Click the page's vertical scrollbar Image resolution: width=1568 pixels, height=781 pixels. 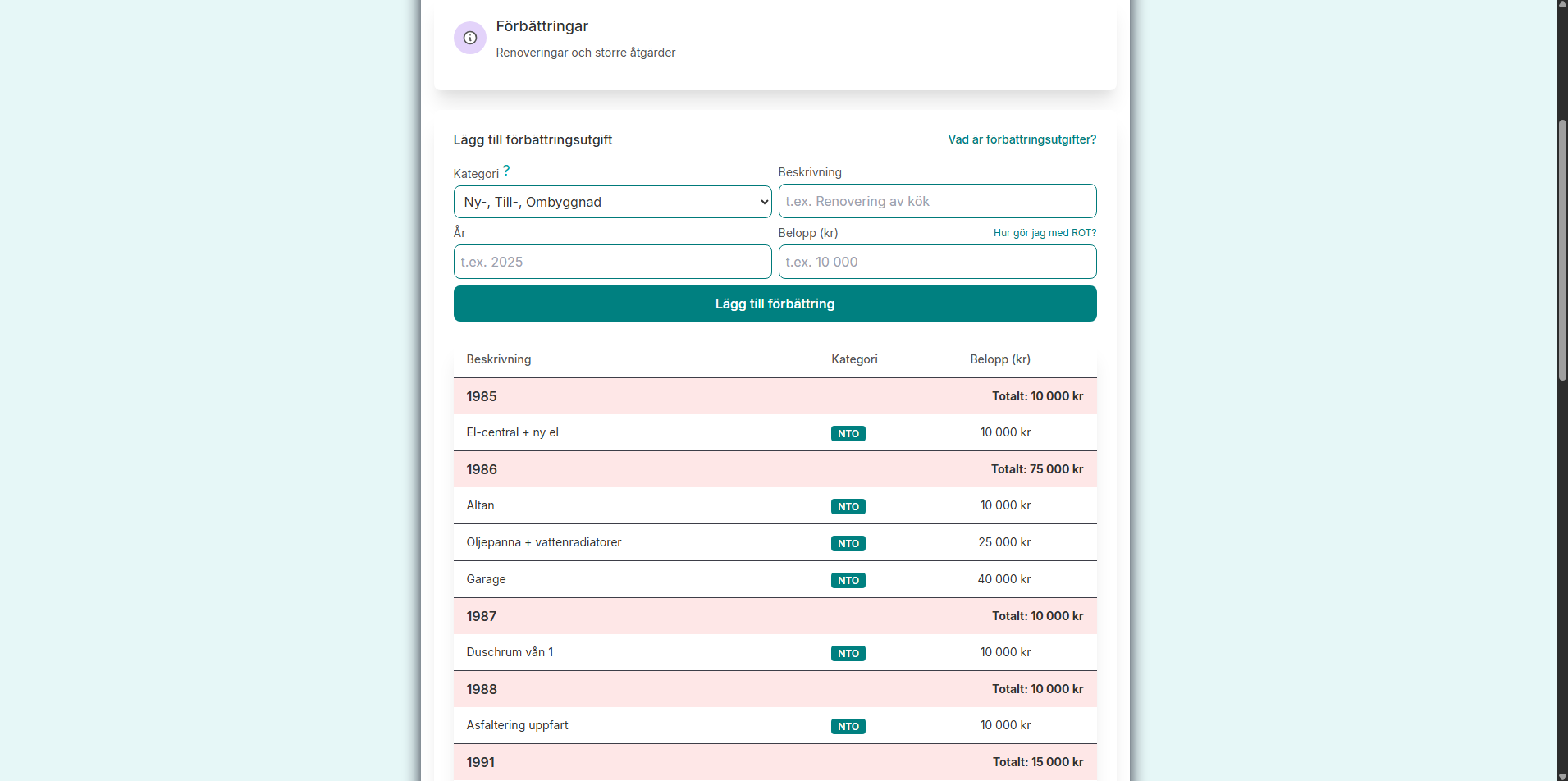pos(1562,250)
